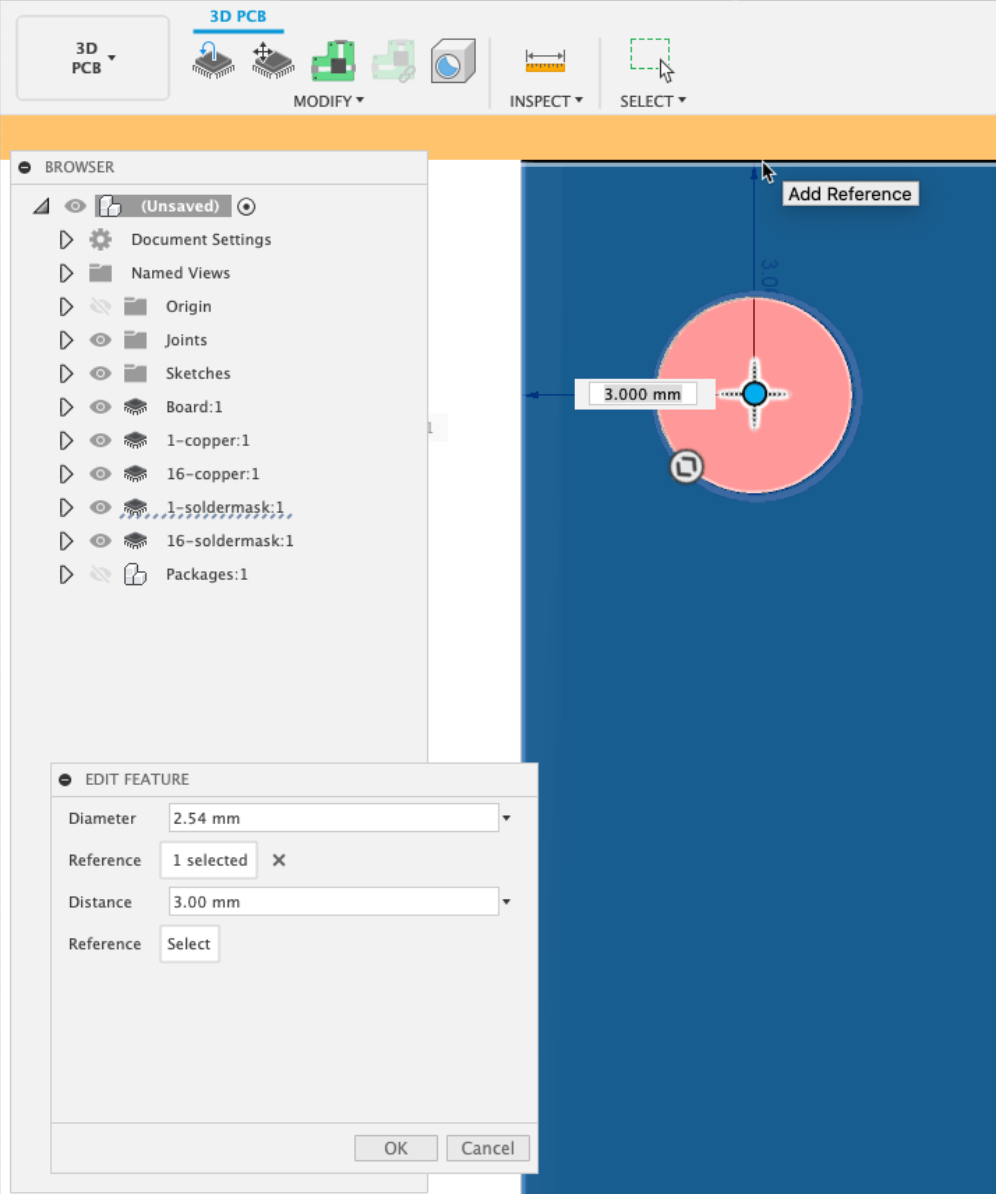Collapse the root (Unsaved) tree node
The width and height of the screenshot is (996, 1194).
click(41, 206)
